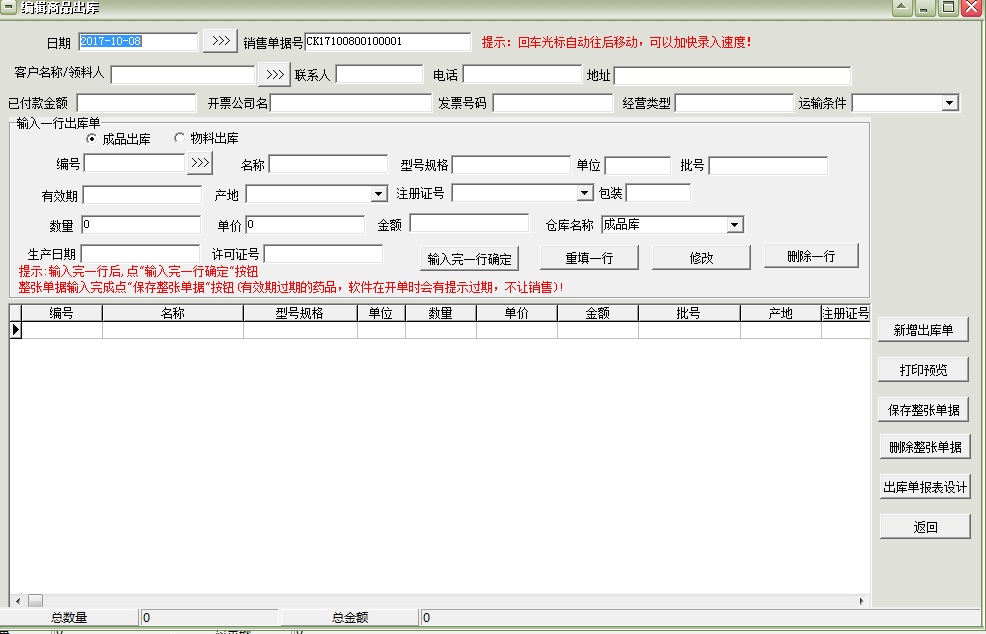Click the 地址 input field
The height and width of the screenshot is (634, 986).
click(x=733, y=75)
